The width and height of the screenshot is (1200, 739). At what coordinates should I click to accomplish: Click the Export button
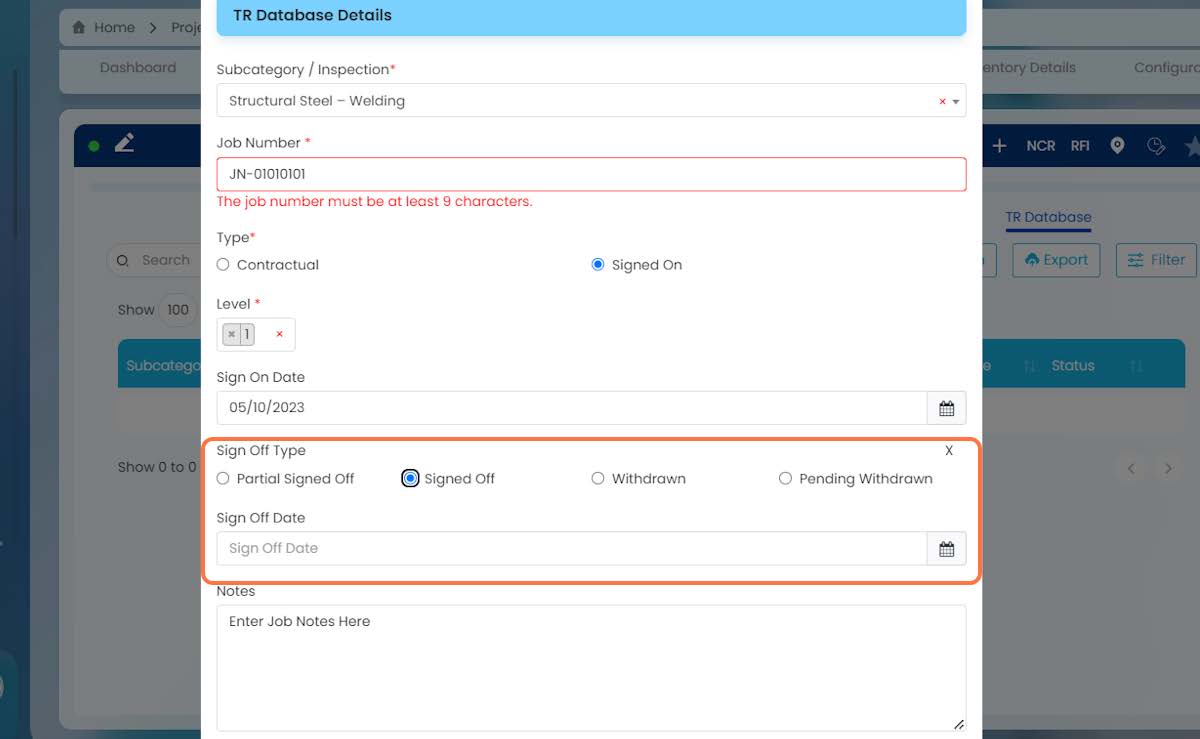point(1056,260)
